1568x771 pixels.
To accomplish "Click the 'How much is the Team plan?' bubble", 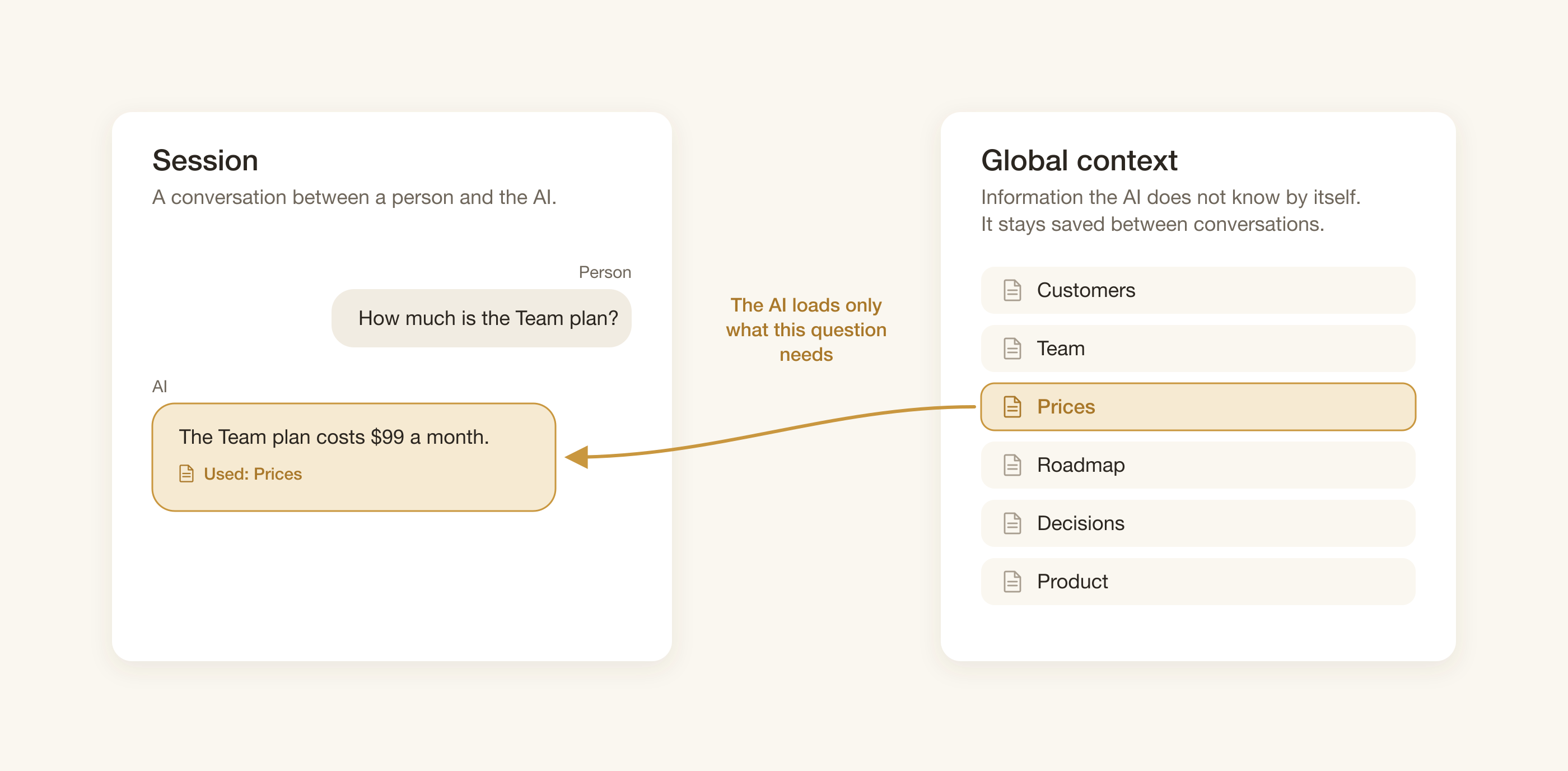I will 481,318.
